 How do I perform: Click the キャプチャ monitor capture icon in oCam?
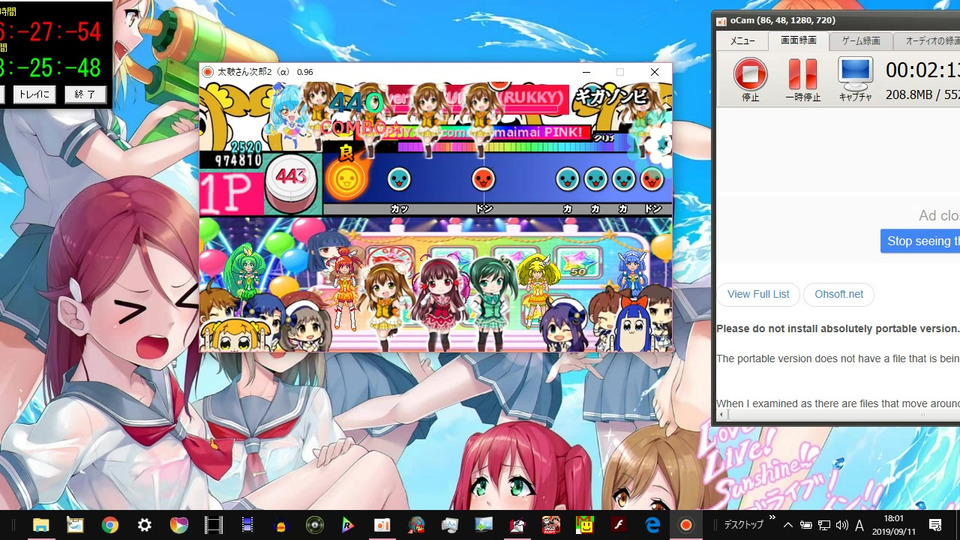[x=855, y=75]
